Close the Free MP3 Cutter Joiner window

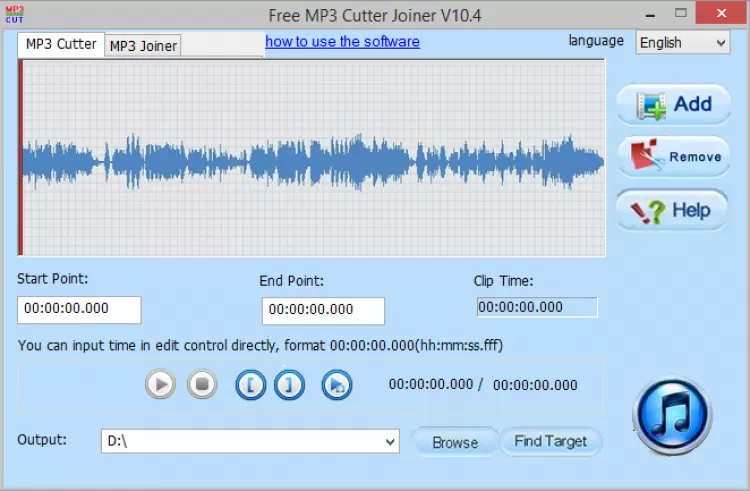coord(721,13)
